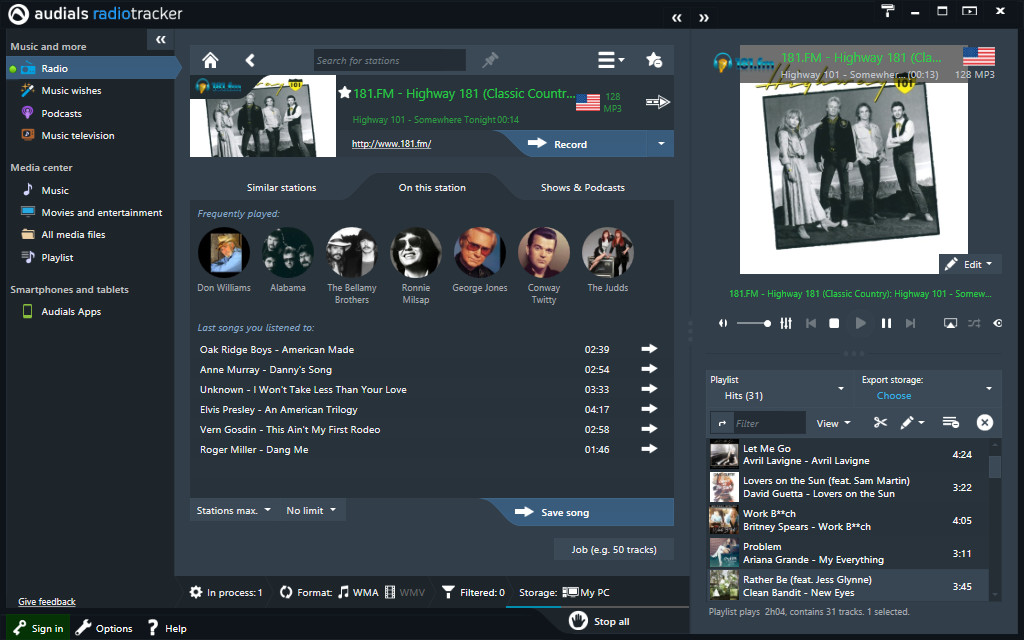This screenshot has width=1024, height=640.
Task: Click the playlist vertical scrollbar
Action: pos(995,520)
